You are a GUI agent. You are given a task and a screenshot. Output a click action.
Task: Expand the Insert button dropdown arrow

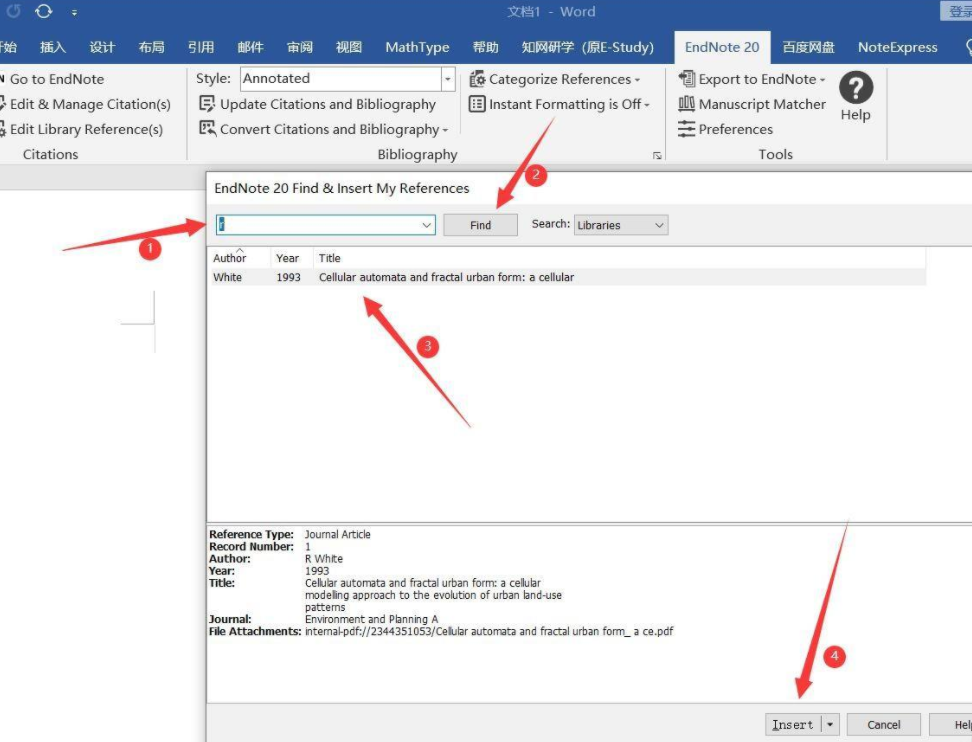[x=830, y=725]
